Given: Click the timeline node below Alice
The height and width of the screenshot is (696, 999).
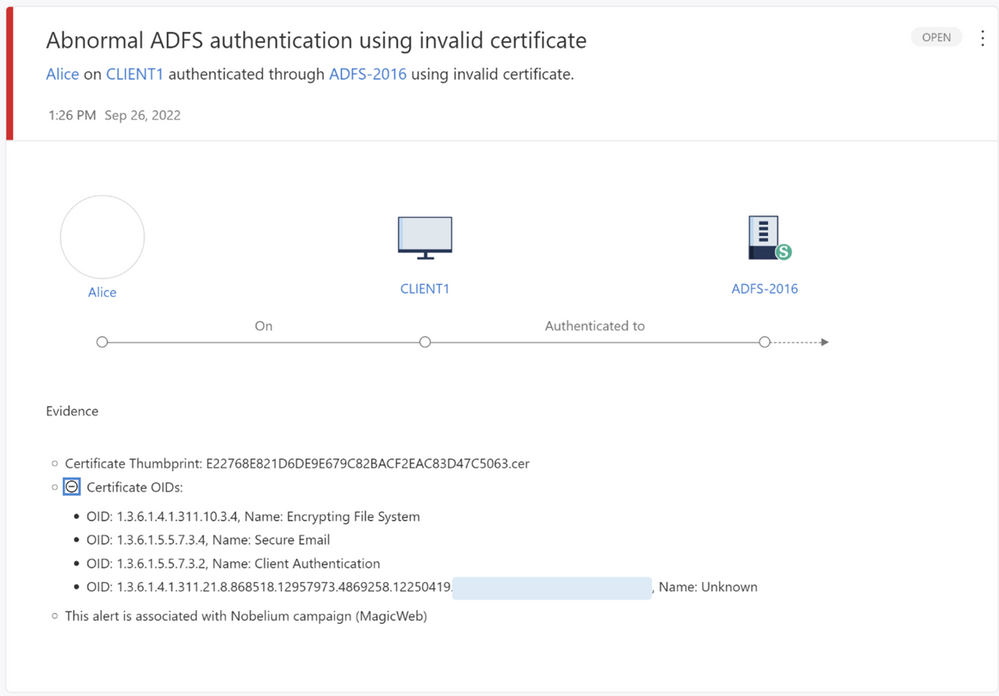Looking at the screenshot, I should pyautogui.click(x=102, y=342).
